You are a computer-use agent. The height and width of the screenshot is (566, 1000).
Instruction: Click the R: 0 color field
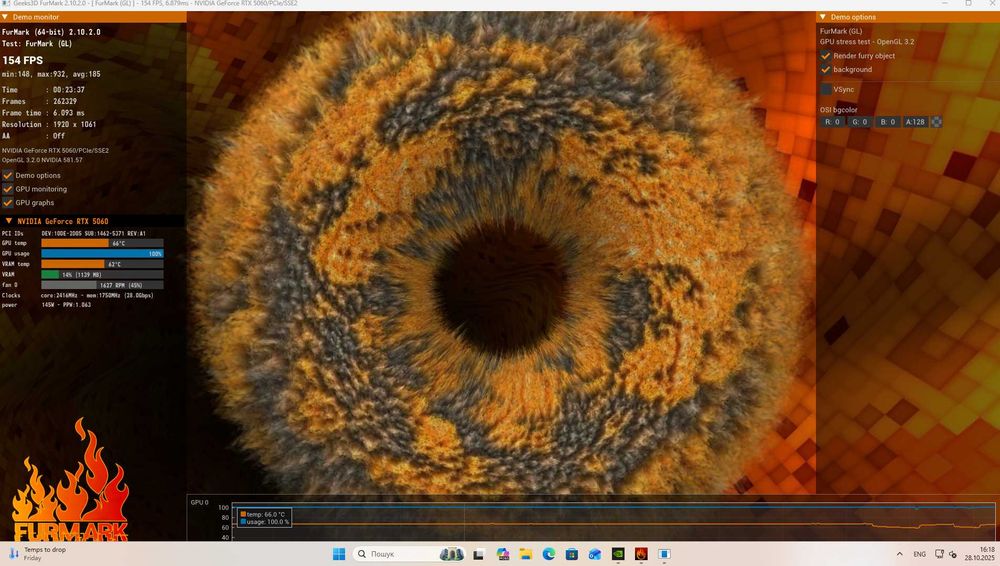[x=832, y=122]
